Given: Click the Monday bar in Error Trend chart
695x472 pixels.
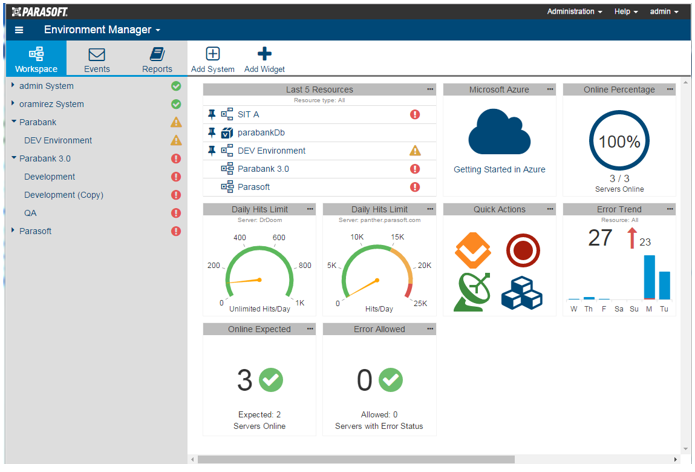Looking at the screenshot, I should pos(649,277).
